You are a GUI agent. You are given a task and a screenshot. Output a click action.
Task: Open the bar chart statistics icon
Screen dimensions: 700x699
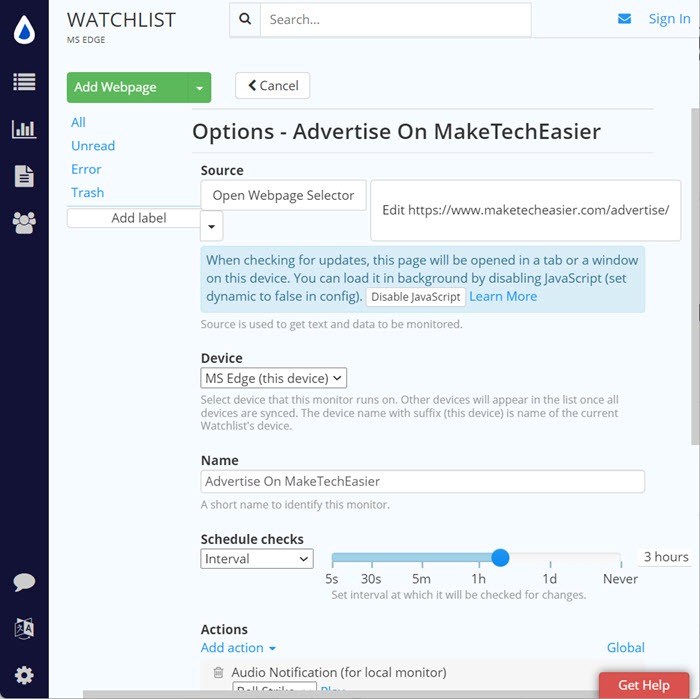24,129
